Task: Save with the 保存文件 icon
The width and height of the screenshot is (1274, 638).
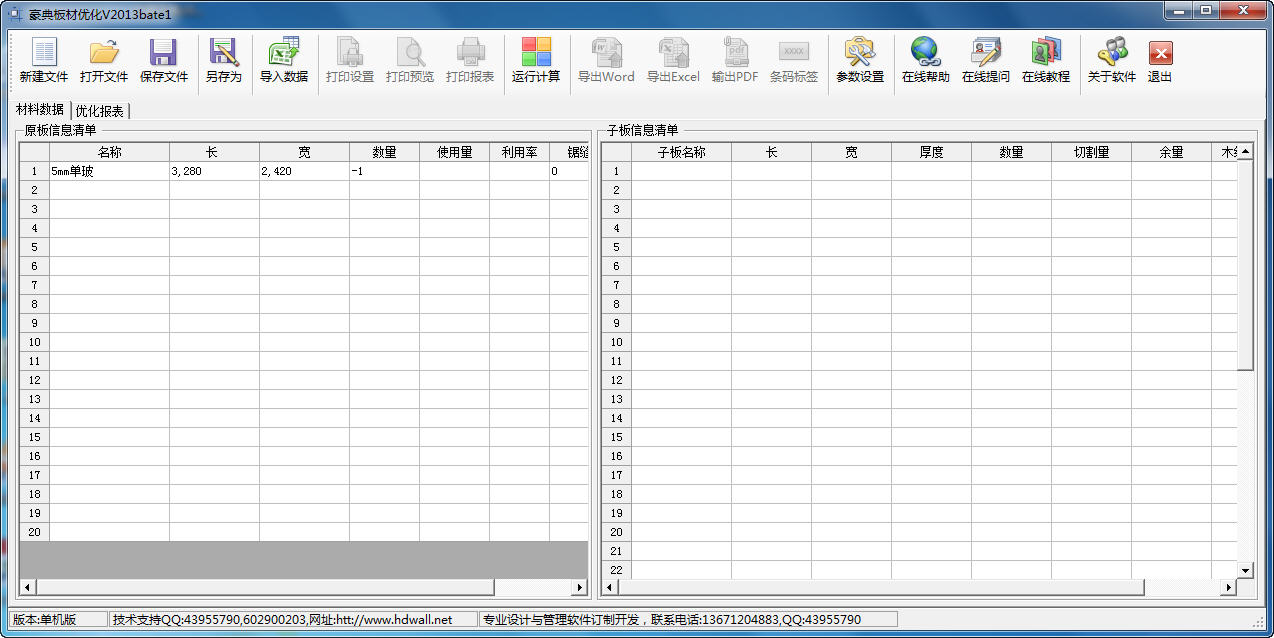Action: (x=164, y=61)
